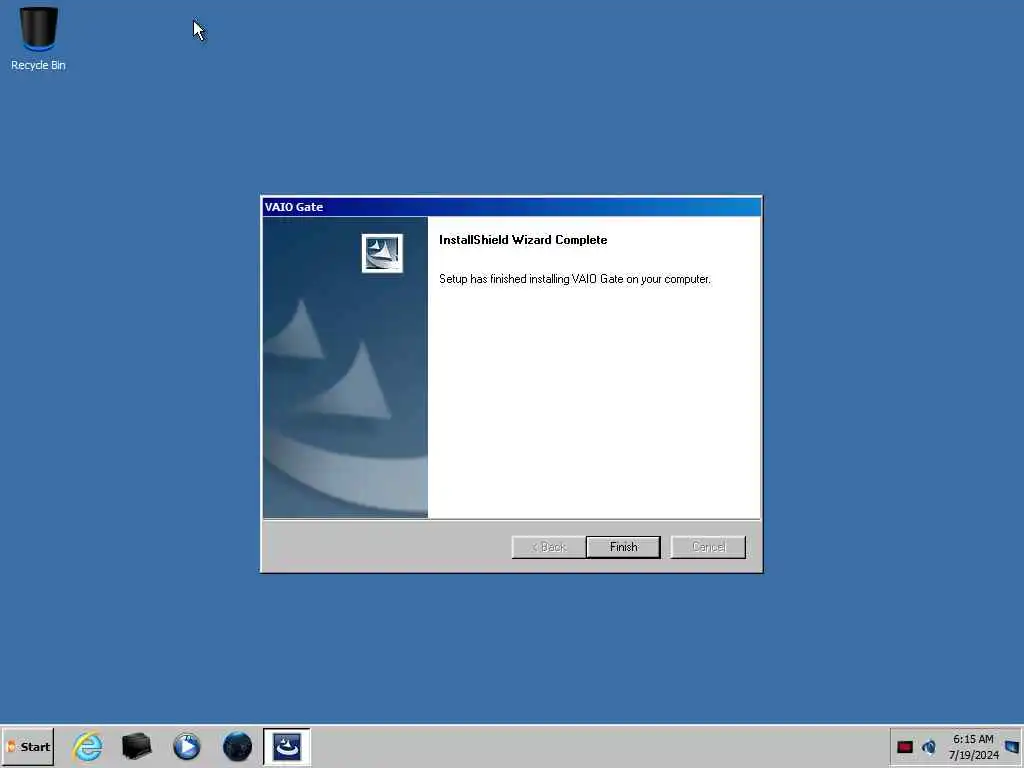Launch Internet Explorer from the taskbar
This screenshot has width=1024, height=768.
88,746
